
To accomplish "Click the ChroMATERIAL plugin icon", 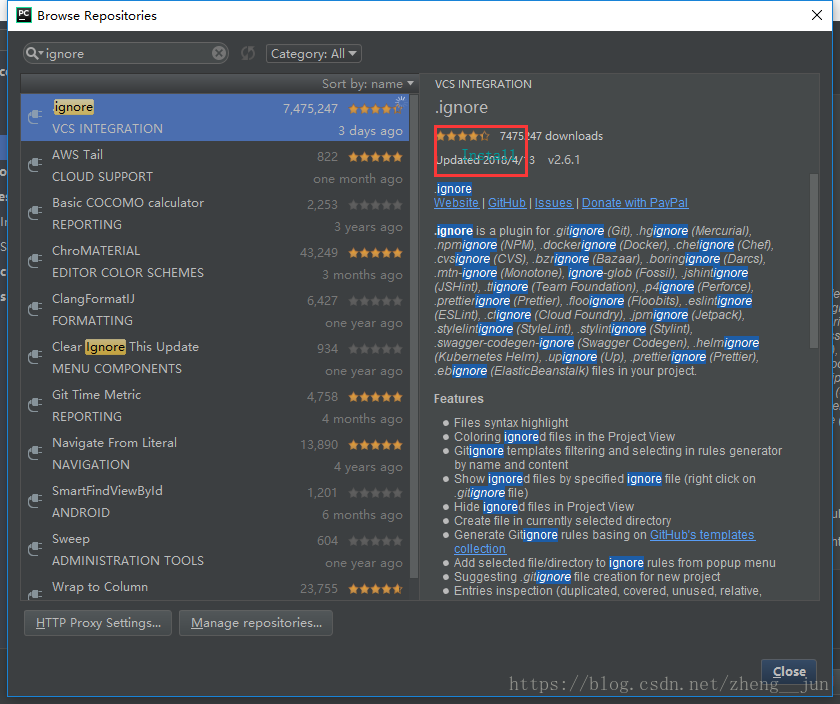I will pyautogui.click(x=35, y=260).
